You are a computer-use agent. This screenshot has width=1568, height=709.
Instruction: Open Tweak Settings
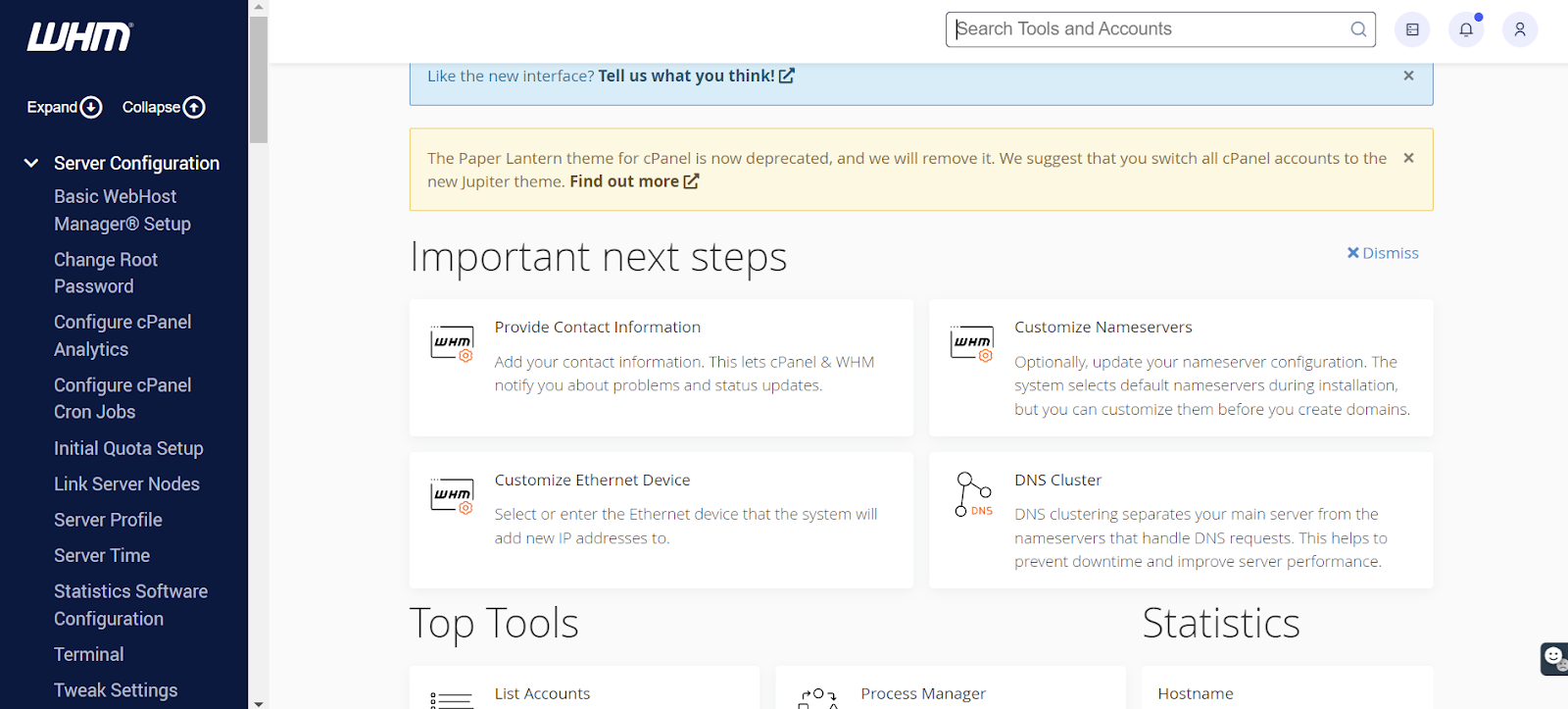point(116,690)
